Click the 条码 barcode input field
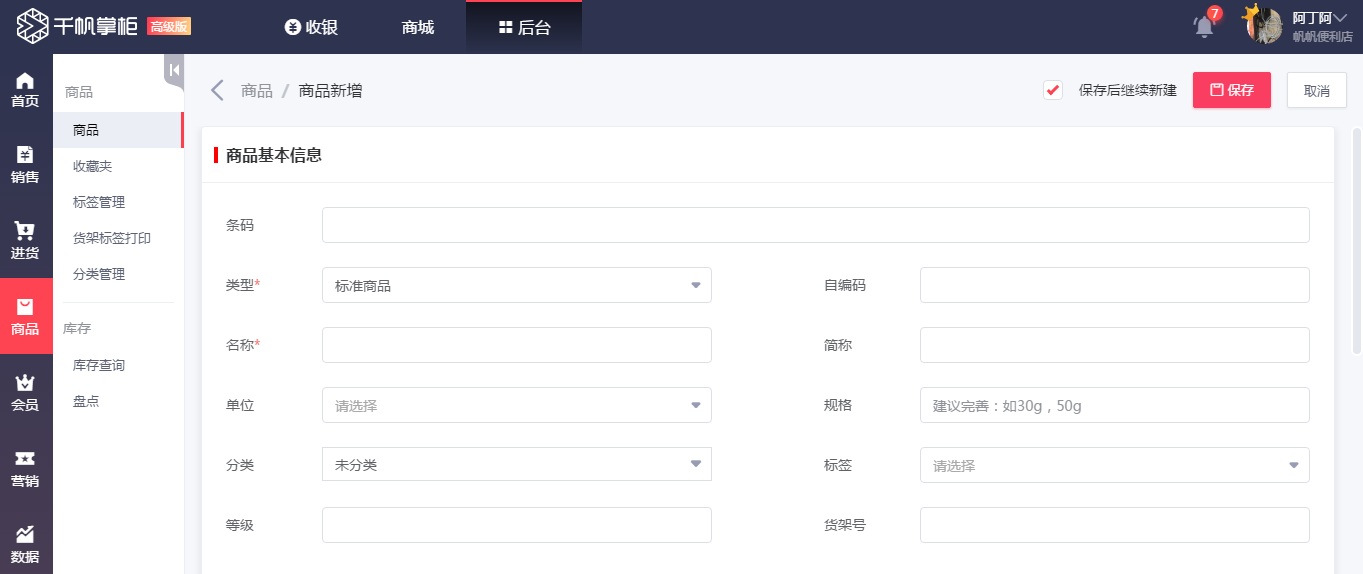 click(x=815, y=225)
